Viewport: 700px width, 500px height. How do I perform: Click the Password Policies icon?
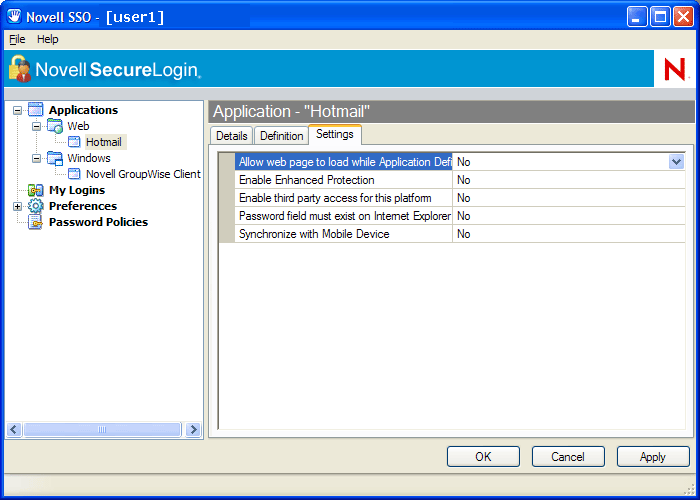[35, 222]
